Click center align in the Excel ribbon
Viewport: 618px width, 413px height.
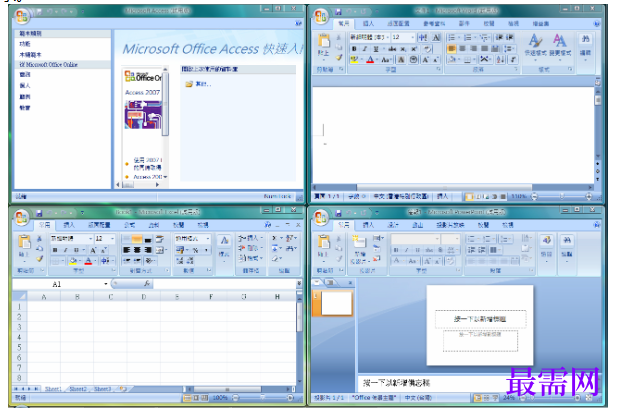(x=137, y=250)
